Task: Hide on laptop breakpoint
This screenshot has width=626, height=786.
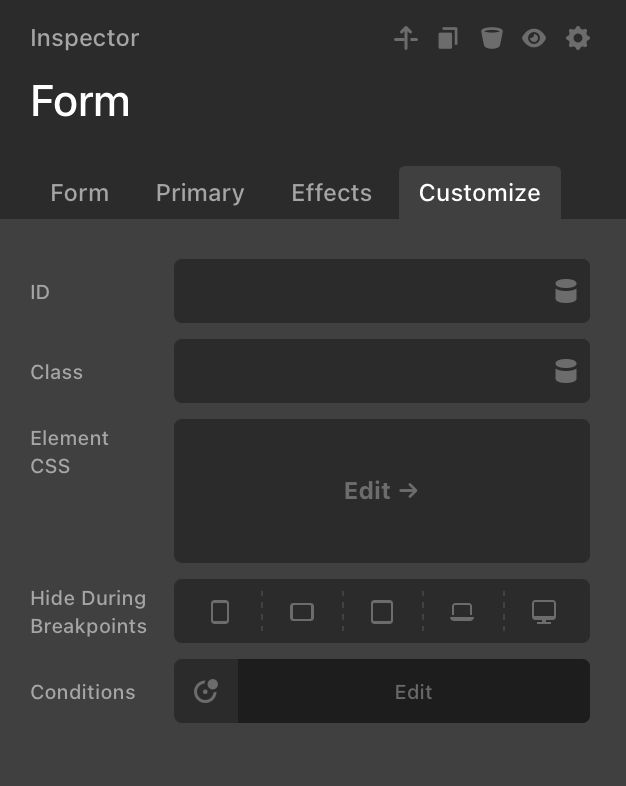Action: tap(462, 611)
